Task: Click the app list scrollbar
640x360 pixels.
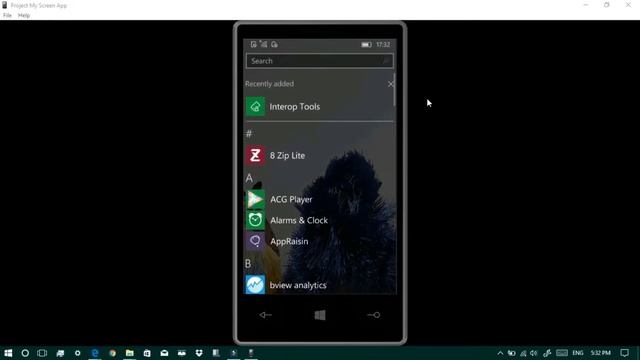Action: pyautogui.click(x=394, y=90)
